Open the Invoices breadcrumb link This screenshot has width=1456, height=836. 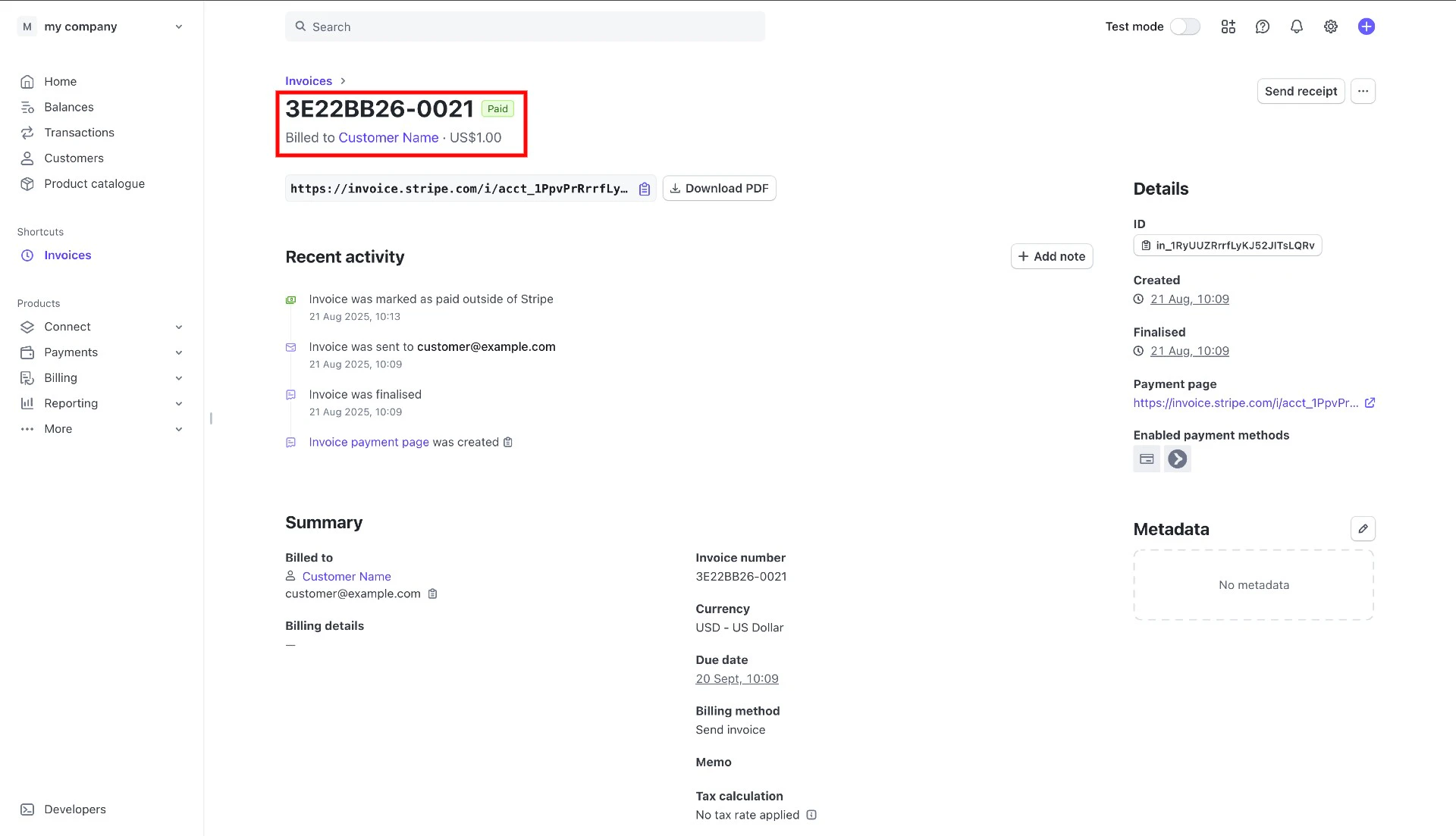point(308,81)
